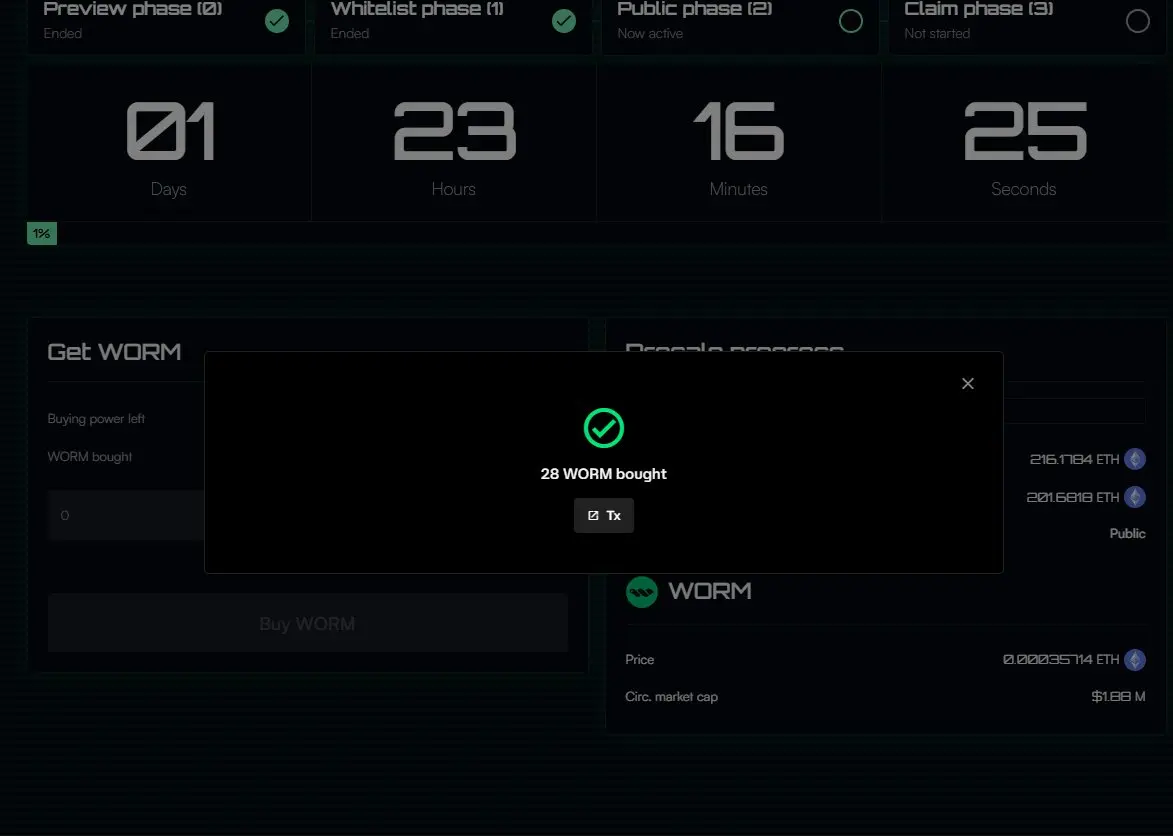Click the Buy WORM button
Viewport: 1173px width, 836px height.
(x=307, y=623)
